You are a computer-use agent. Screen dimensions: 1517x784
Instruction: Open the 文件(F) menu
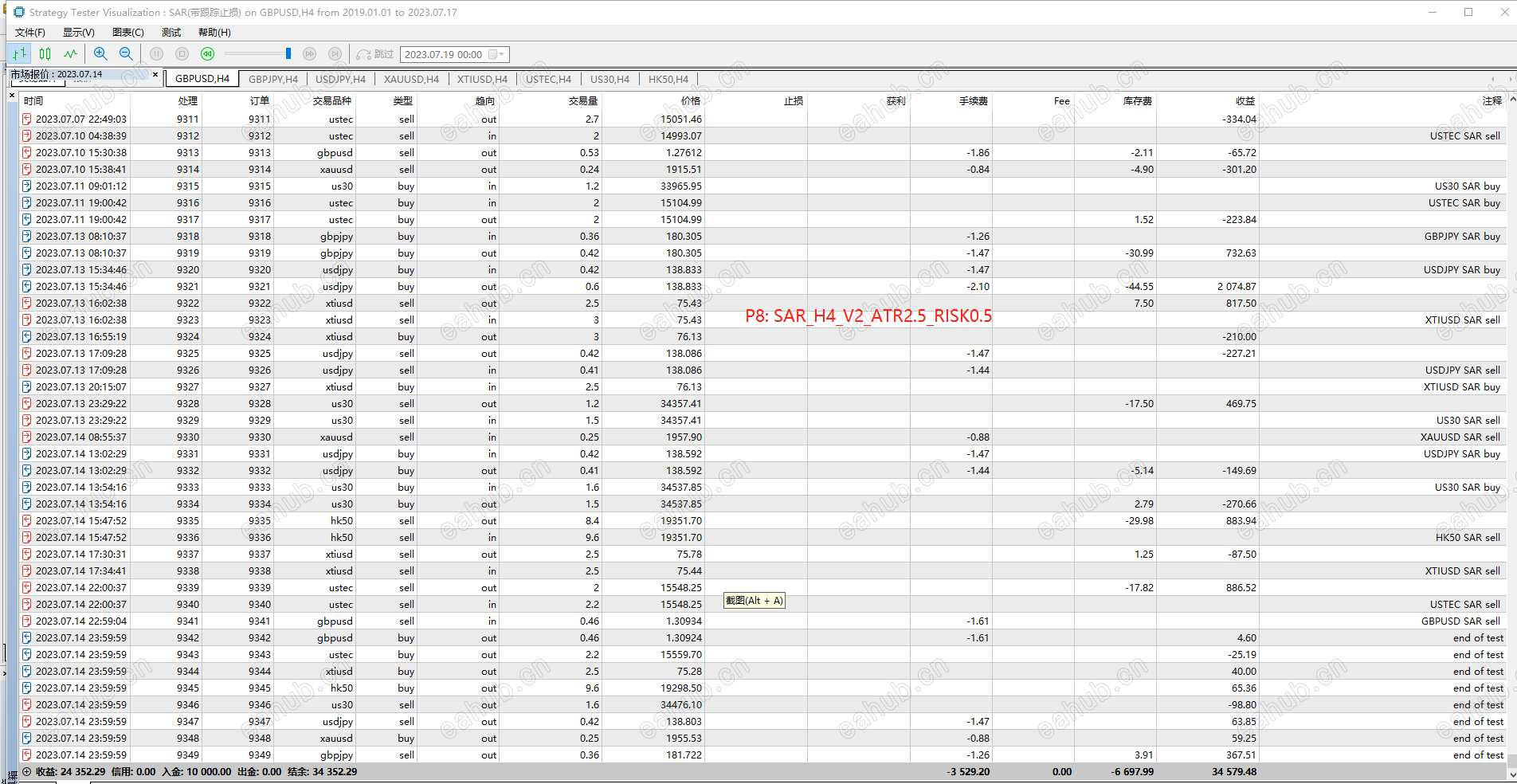click(30, 32)
